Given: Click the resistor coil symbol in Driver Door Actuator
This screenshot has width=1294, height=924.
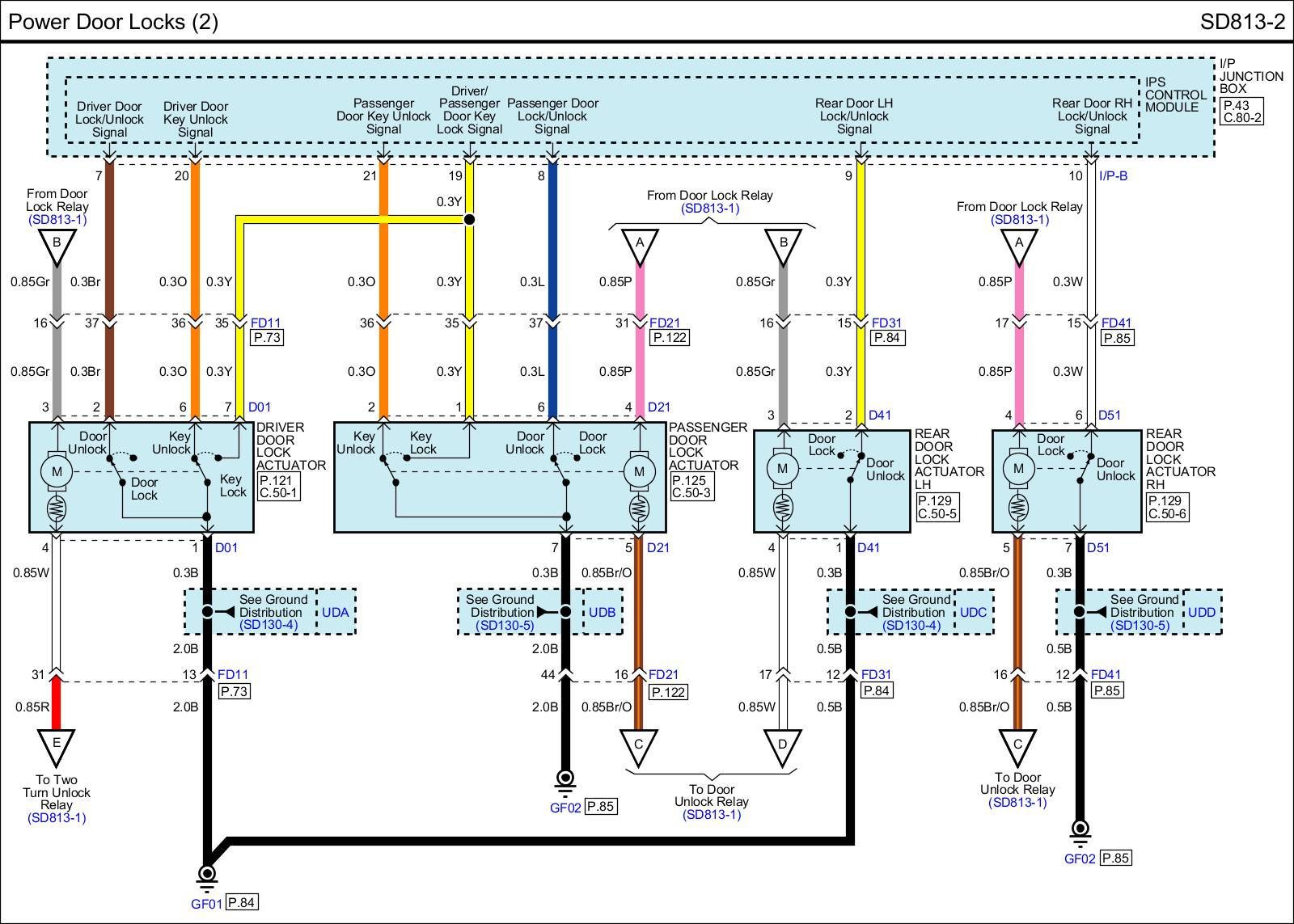Looking at the screenshot, I should point(57,509).
